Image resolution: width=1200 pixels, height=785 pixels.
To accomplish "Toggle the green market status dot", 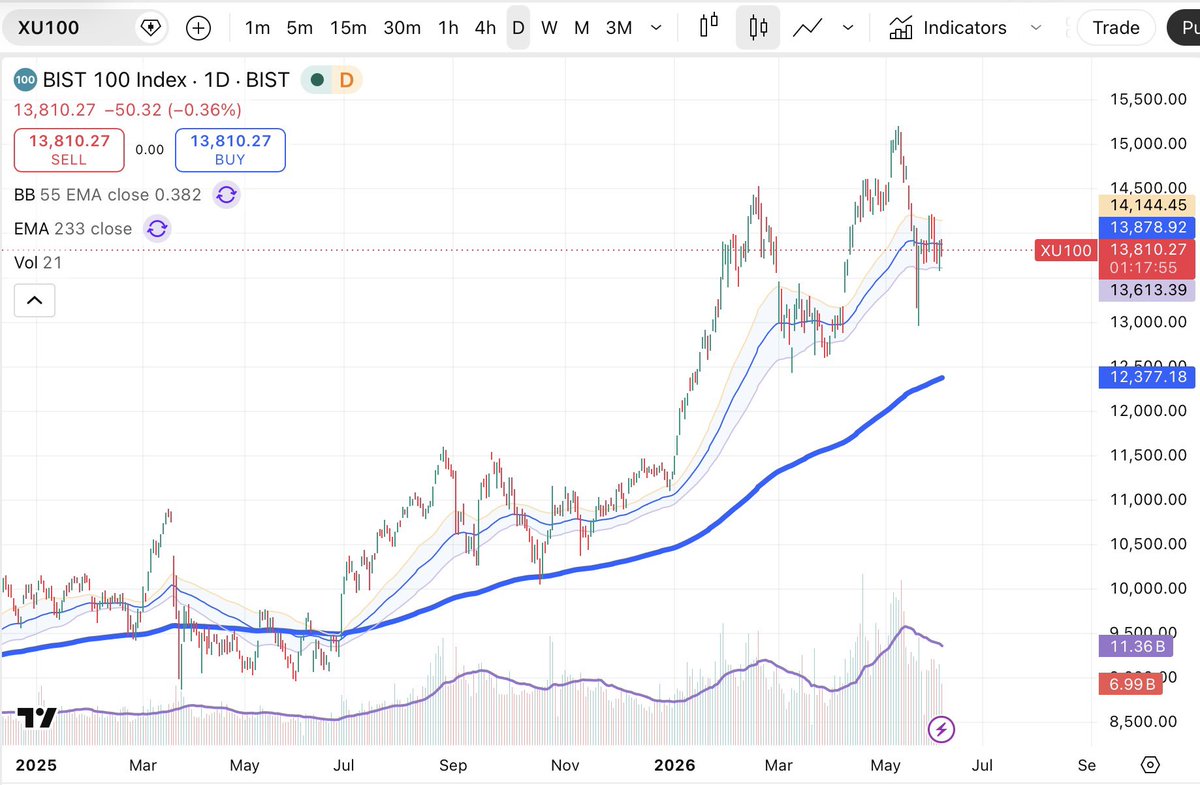I will [x=316, y=80].
